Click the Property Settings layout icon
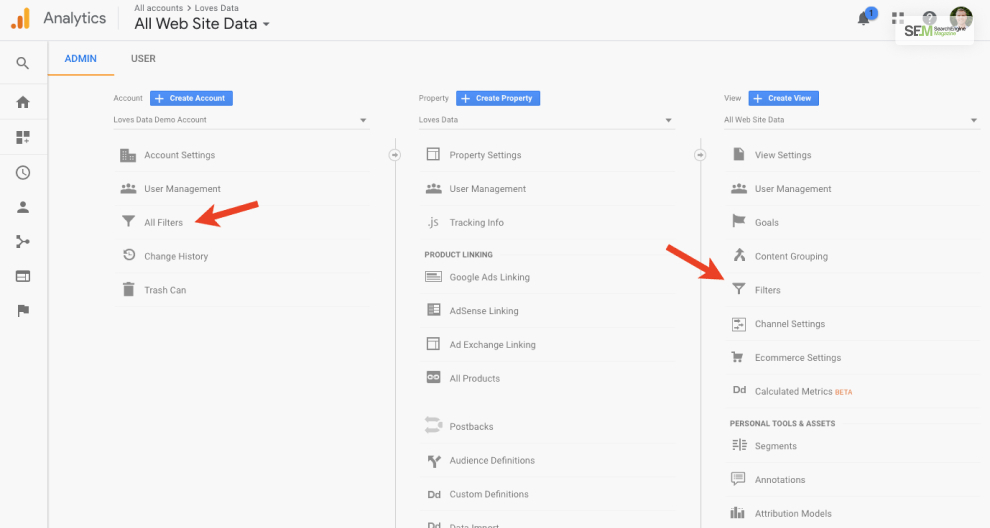Image resolution: width=990 pixels, height=528 pixels. (433, 154)
